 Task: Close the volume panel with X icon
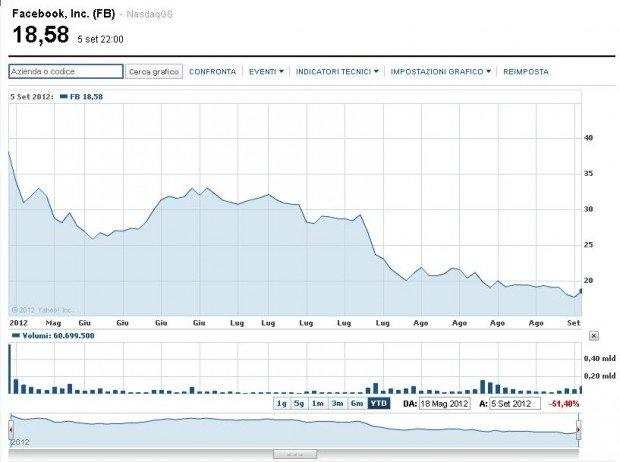tap(594, 336)
